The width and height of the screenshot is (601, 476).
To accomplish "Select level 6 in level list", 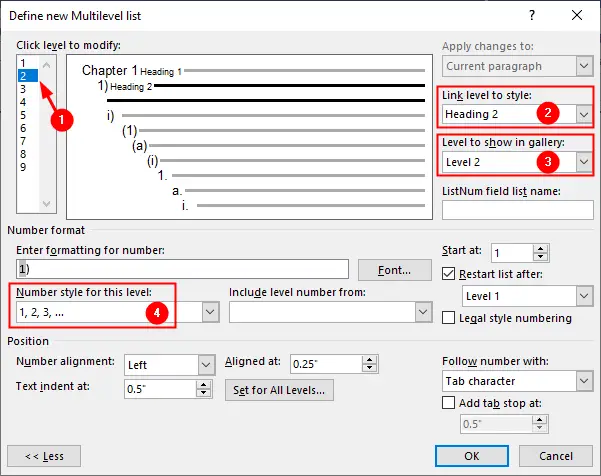I will (23, 128).
